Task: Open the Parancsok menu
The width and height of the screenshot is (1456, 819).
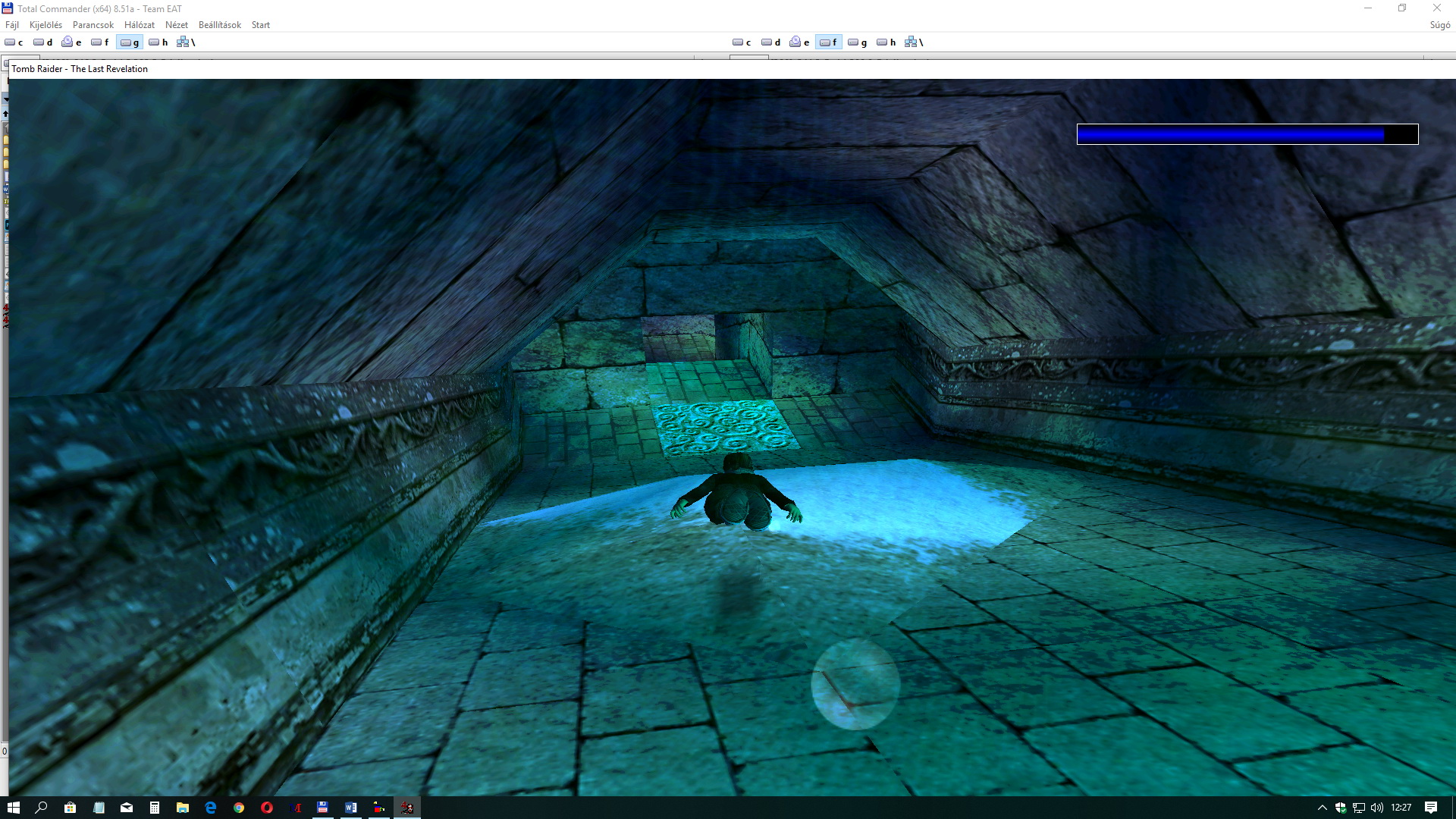Action: tap(93, 25)
